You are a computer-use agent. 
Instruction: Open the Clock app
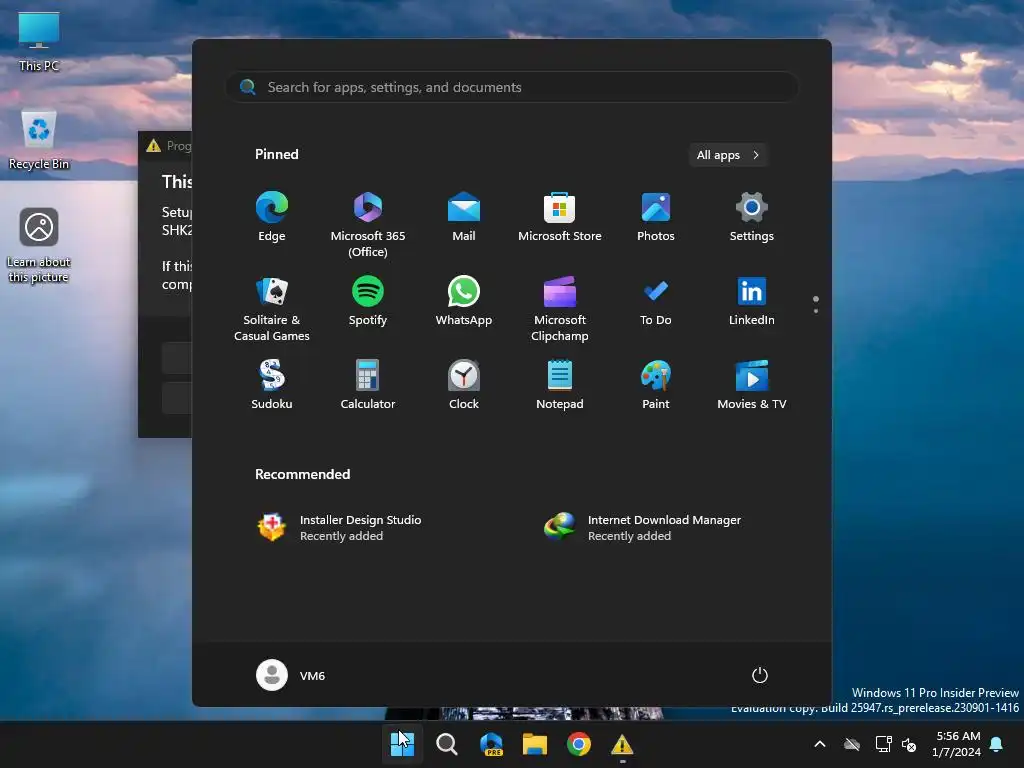coord(464,385)
